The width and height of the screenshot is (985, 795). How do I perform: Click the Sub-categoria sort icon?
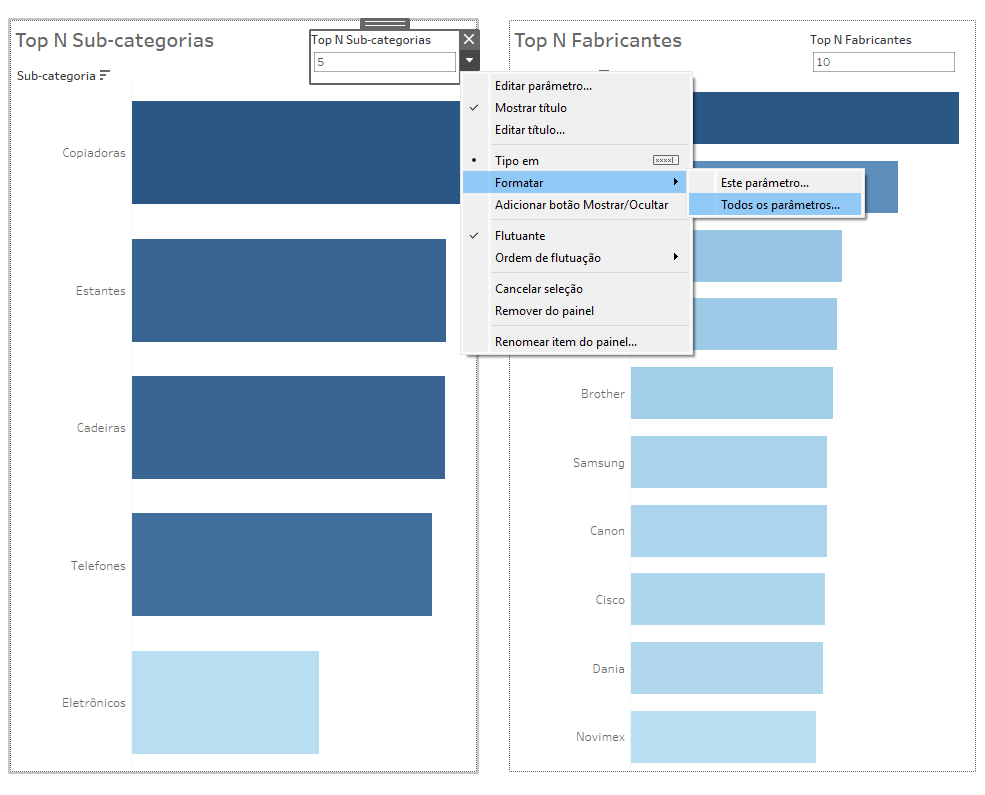pyautogui.click(x=105, y=76)
